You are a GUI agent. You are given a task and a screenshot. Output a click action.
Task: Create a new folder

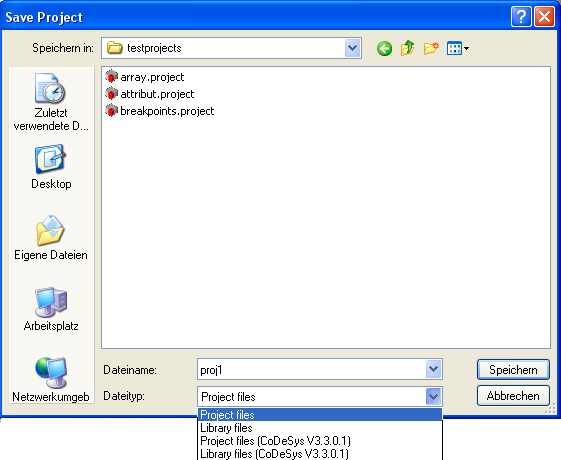pos(431,48)
